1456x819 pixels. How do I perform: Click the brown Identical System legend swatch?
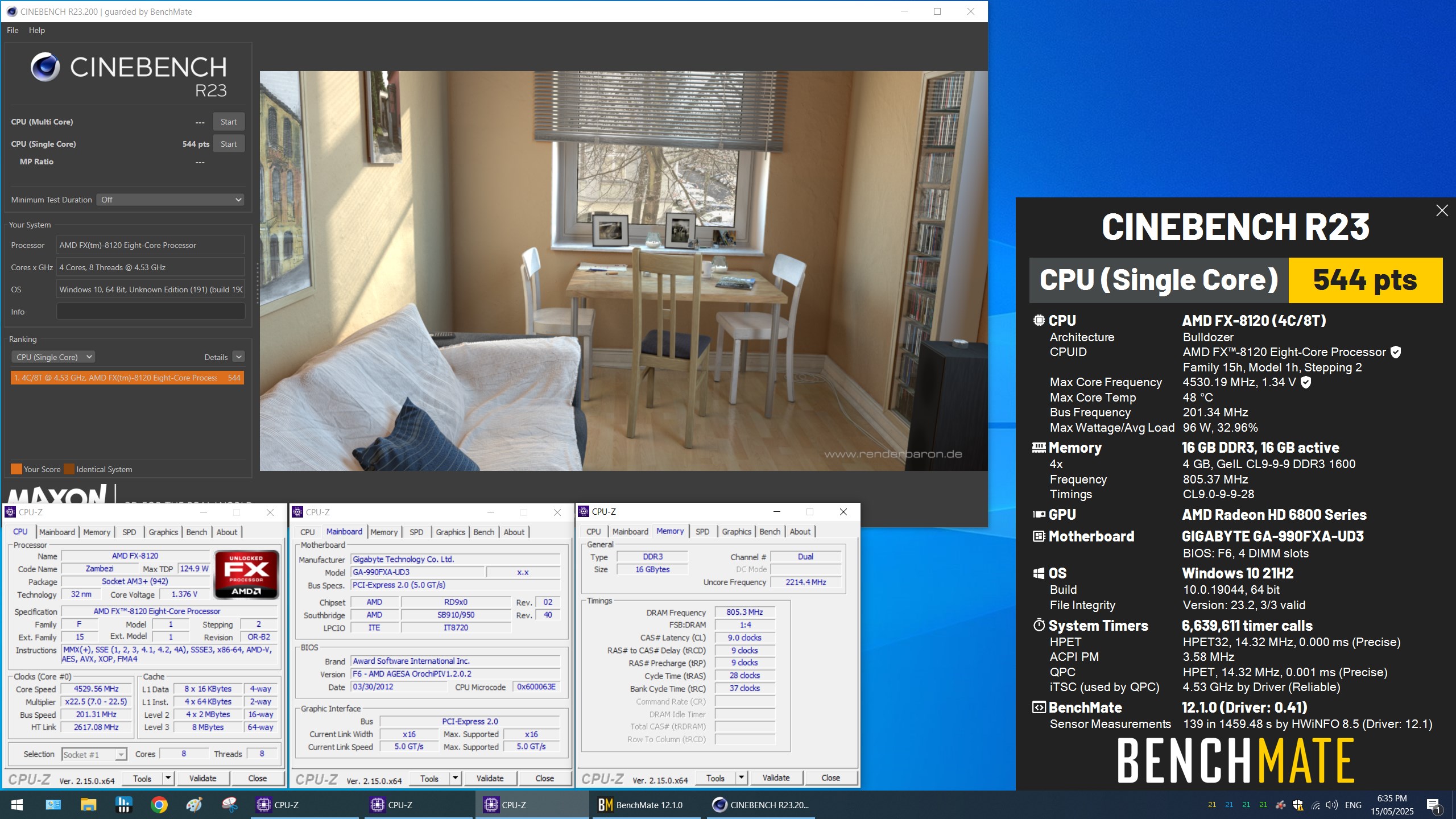pos(69,469)
